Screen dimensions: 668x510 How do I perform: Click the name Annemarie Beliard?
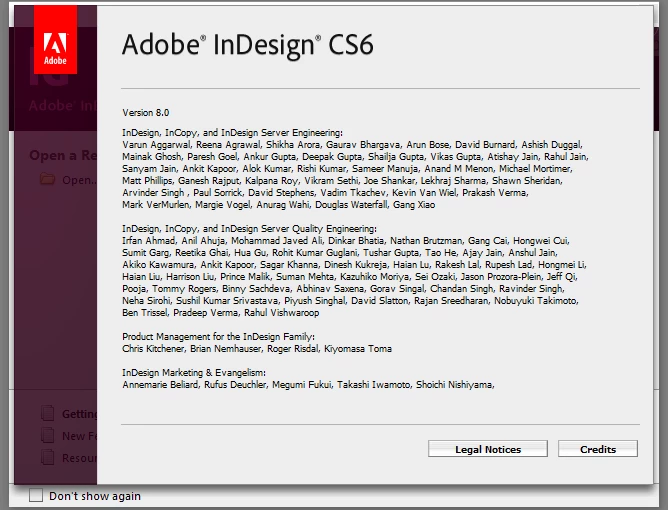tap(160, 385)
